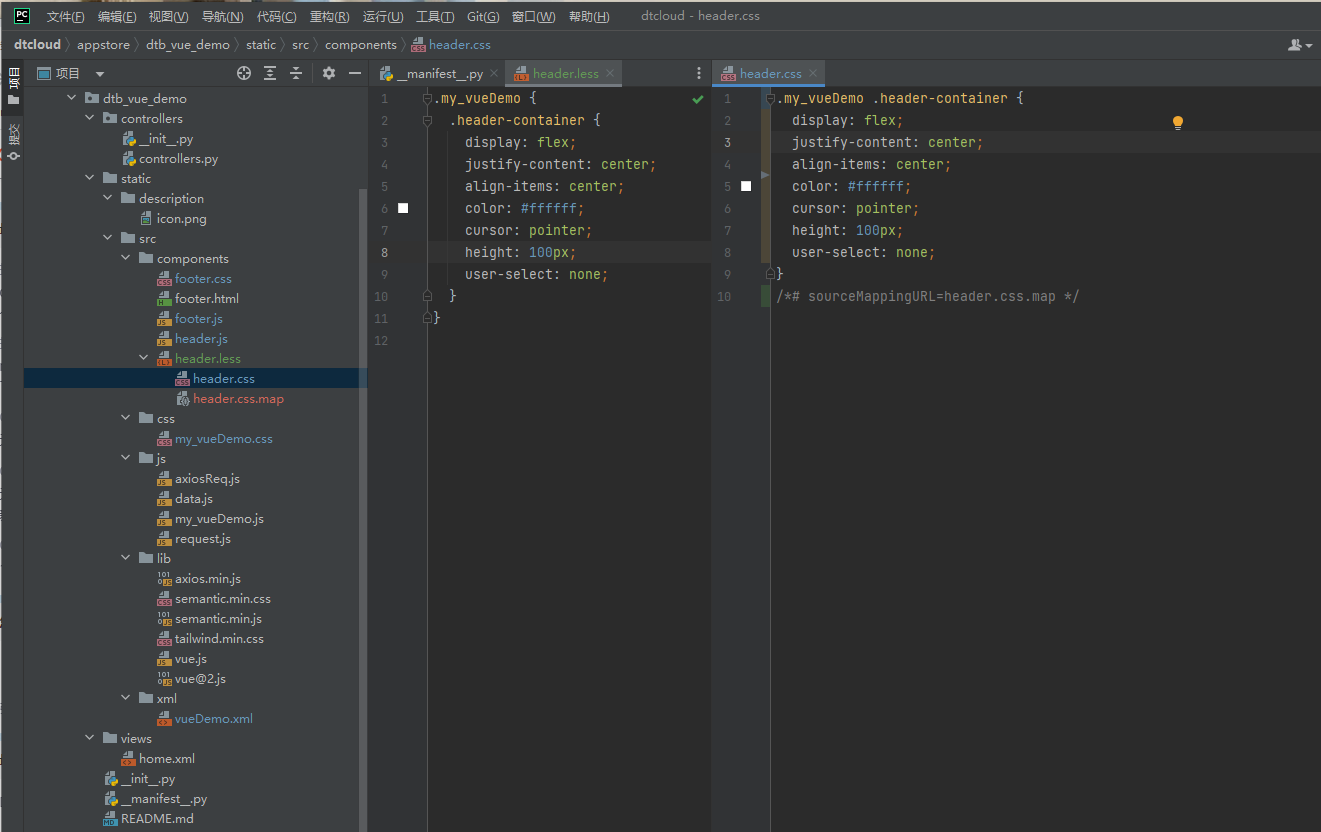Close the header.less editor tab
1321x832 pixels.
[609, 74]
